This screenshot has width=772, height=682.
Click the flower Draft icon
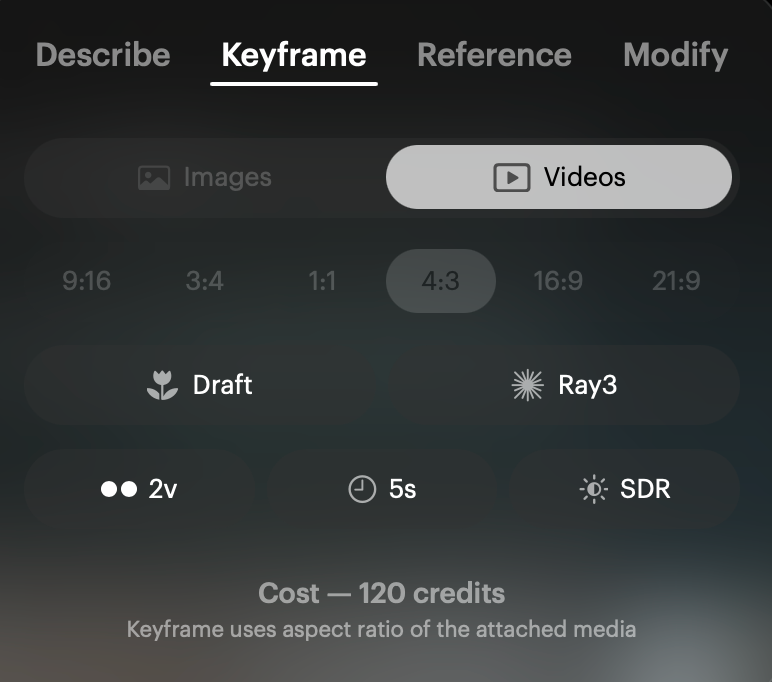162,385
